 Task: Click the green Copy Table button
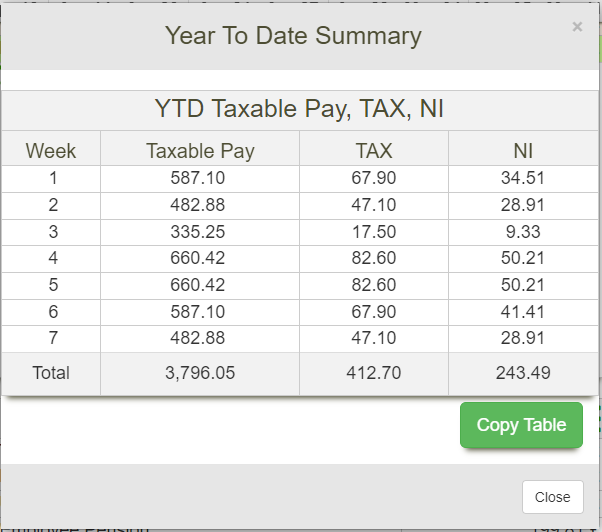[521, 425]
